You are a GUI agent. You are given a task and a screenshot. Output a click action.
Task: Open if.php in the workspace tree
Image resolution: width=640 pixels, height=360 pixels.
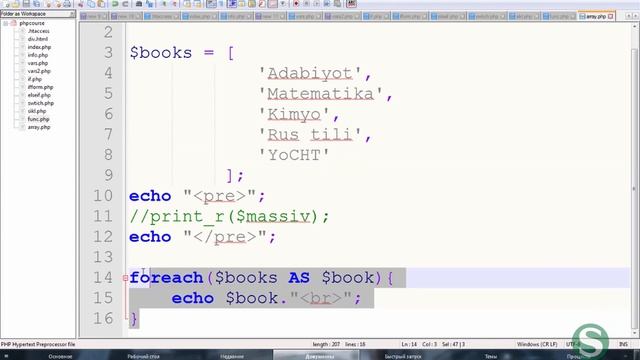pos(35,79)
